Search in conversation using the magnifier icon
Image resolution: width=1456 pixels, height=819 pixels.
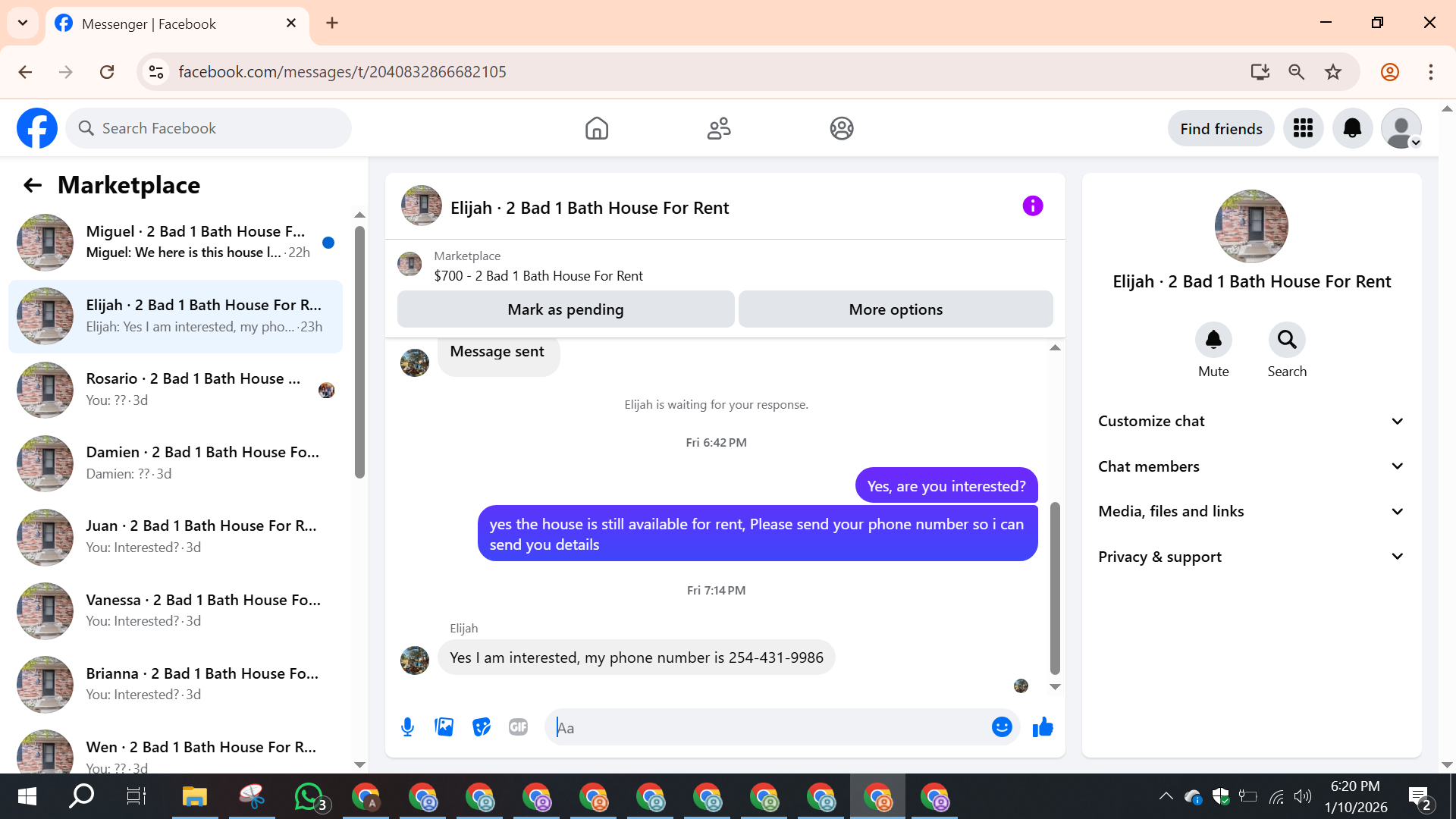pyautogui.click(x=1287, y=340)
